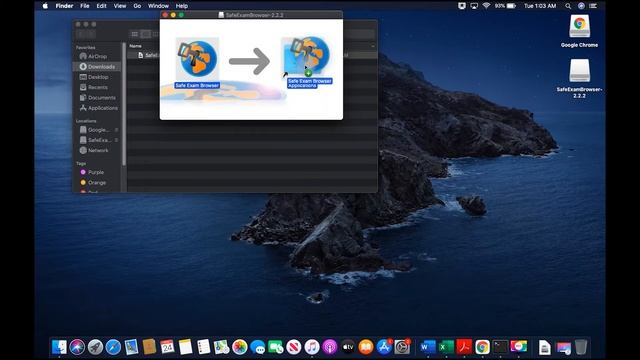Screen dimensions: 640x360
Task: Click the Wi-Fi status icon
Action: (x=486, y=6)
